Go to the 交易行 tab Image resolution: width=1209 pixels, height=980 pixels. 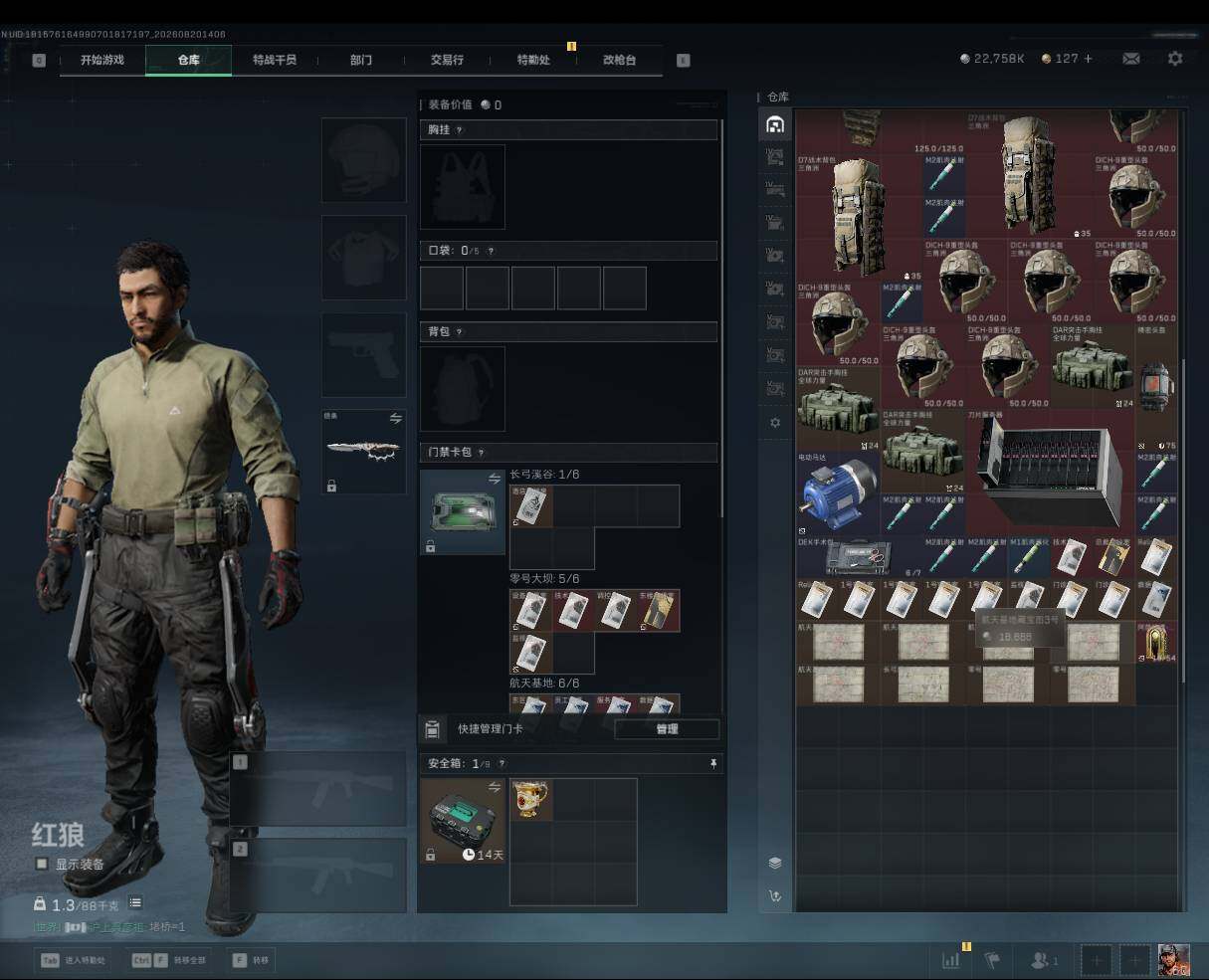coord(447,60)
